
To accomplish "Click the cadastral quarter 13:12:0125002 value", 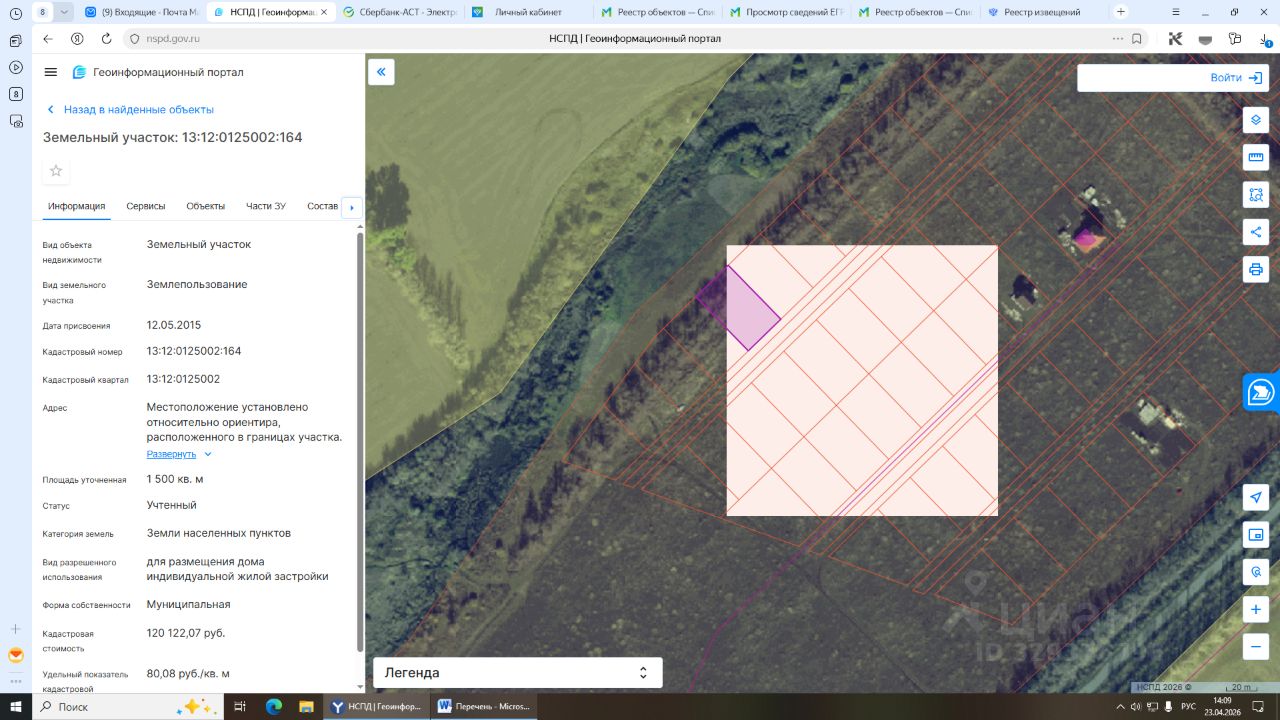I will (184, 380).
